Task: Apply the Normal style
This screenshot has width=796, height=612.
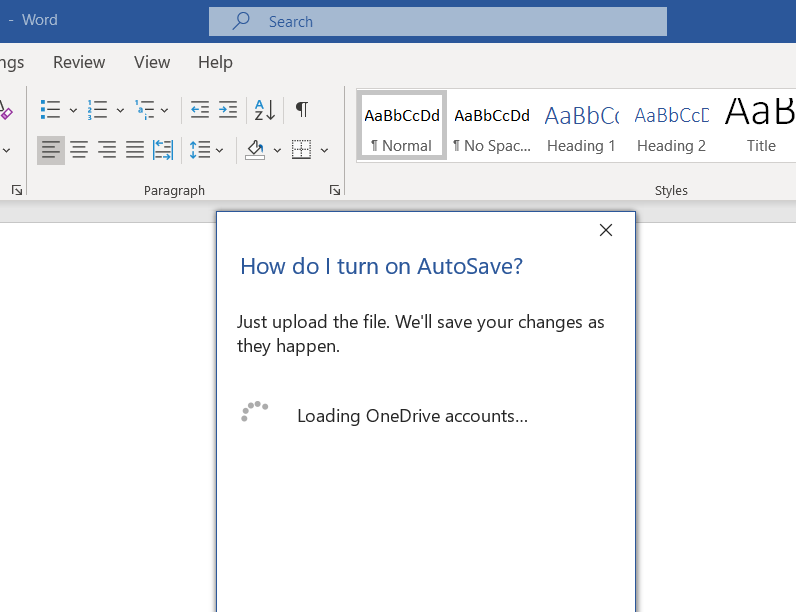Action: click(x=402, y=126)
